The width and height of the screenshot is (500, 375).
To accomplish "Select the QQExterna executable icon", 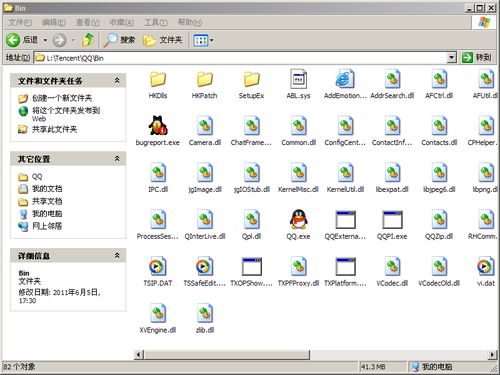I will (345, 220).
